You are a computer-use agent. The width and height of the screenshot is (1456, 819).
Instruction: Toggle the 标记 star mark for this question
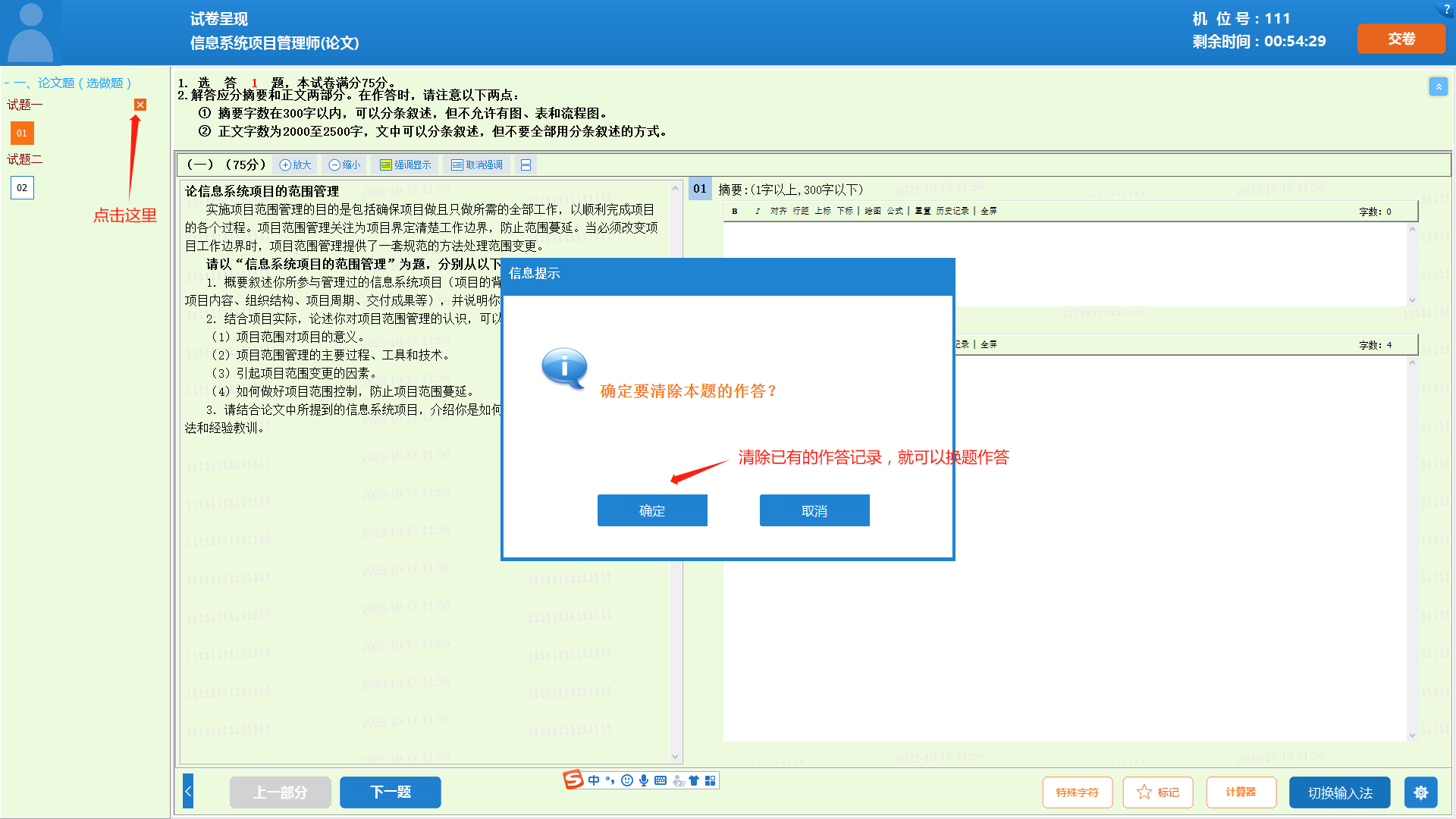tap(1157, 792)
